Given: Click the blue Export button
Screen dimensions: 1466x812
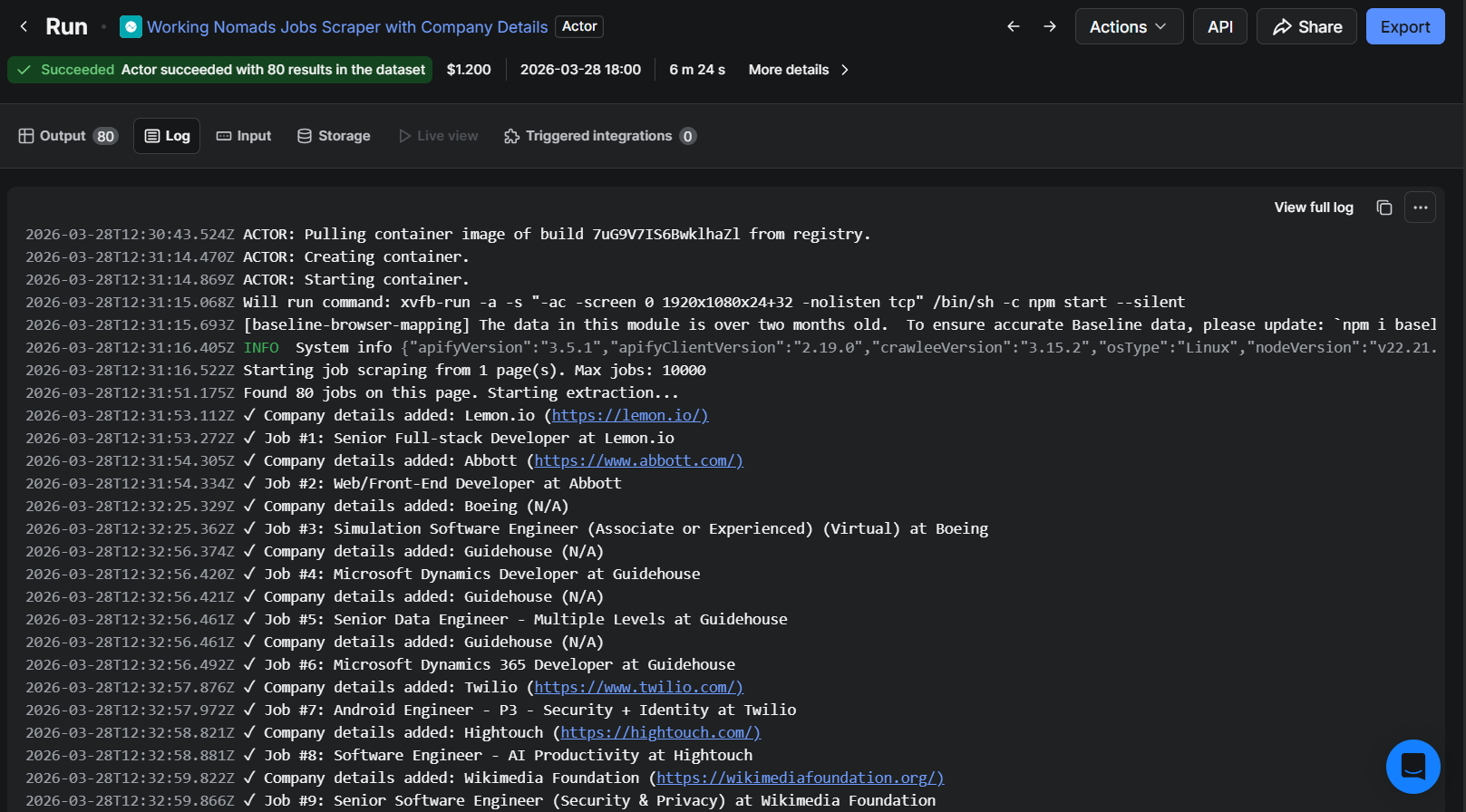Looking at the screenshot, I should pos(1405,27).
